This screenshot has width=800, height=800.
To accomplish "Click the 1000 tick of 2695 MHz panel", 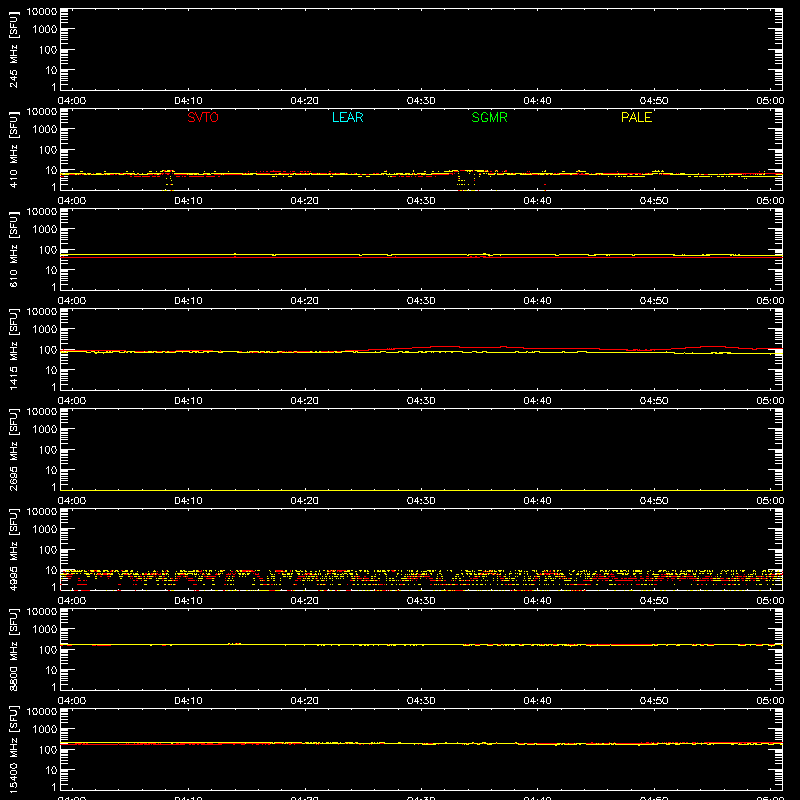I will pos(45,430).
